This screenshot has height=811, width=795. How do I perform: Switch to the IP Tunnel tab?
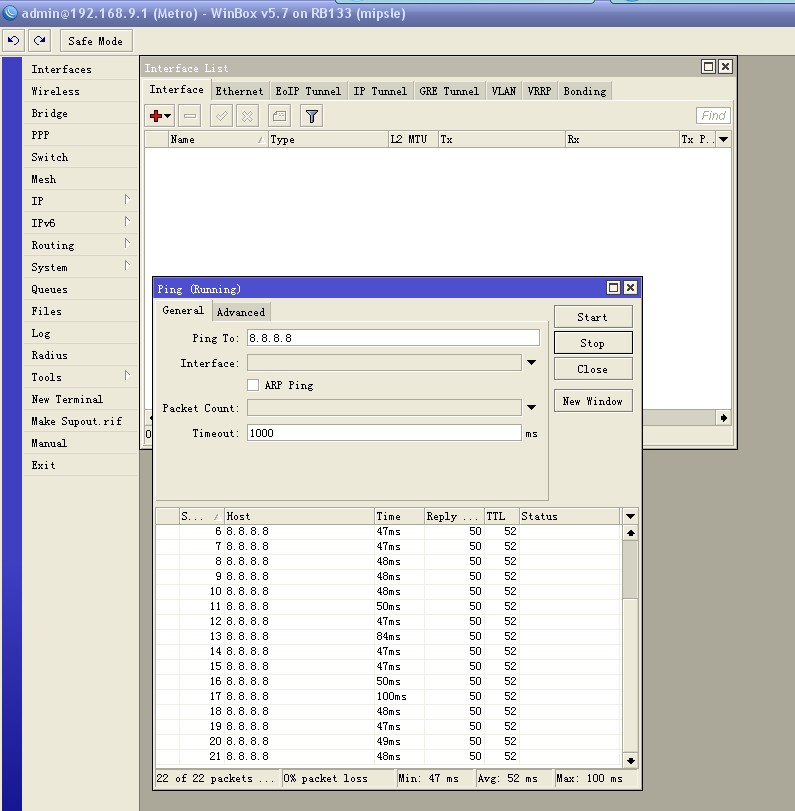point(380,91)
